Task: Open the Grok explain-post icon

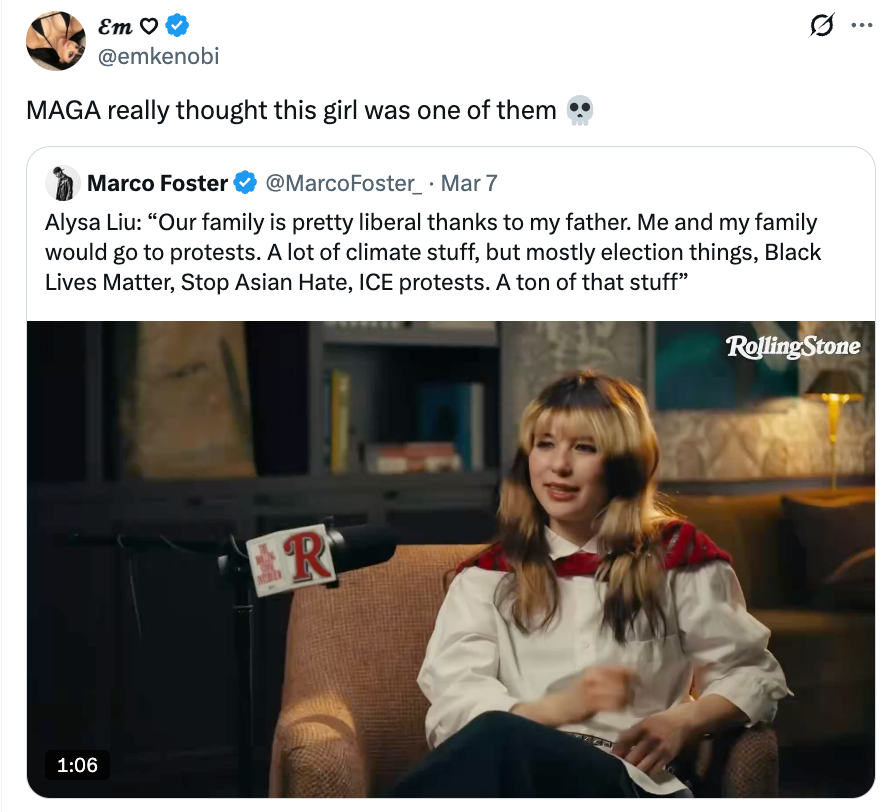Action: 821,28
